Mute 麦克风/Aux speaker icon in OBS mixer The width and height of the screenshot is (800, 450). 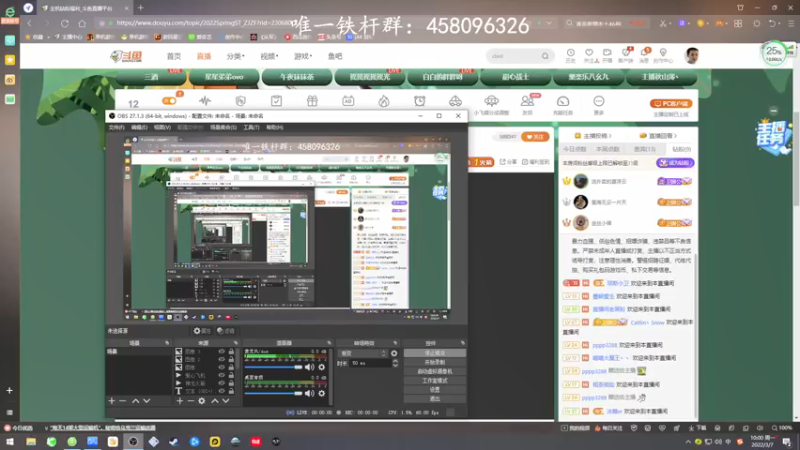(309, 367)
